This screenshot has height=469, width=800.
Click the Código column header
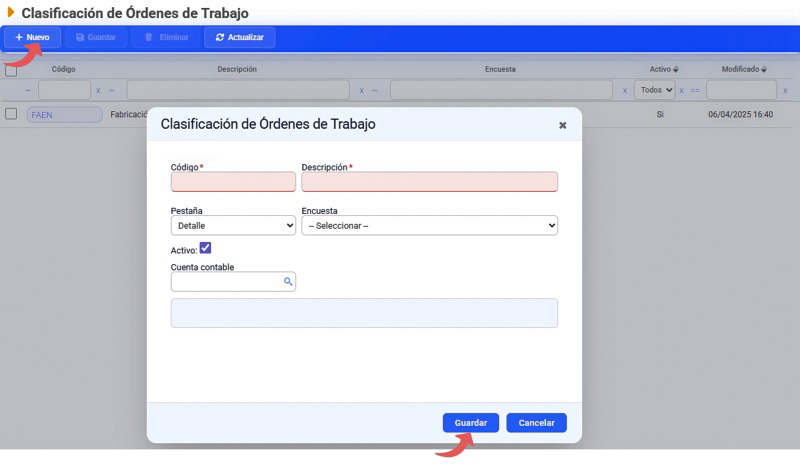[63, 69]
